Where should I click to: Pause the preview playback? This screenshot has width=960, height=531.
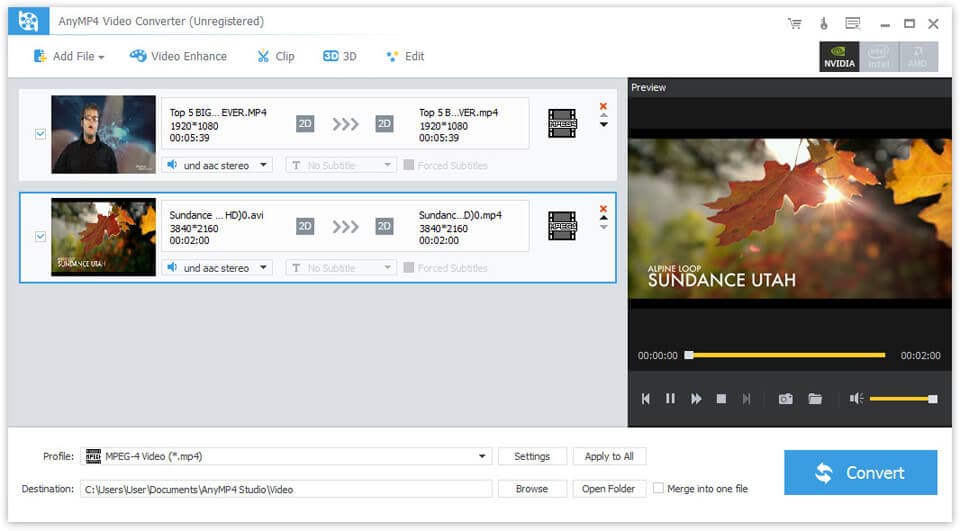click(670, 399)
